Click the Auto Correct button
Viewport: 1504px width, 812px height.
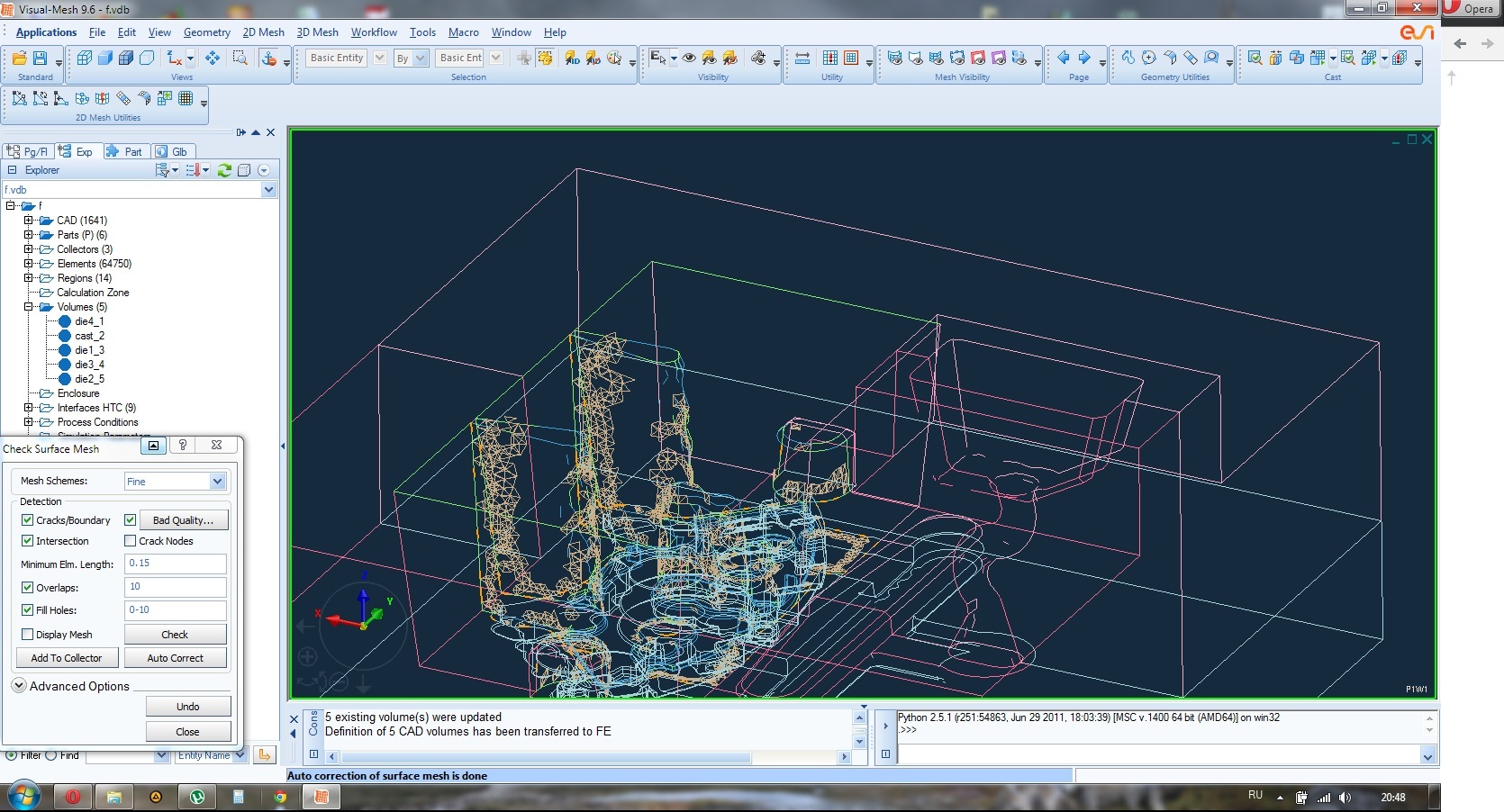175,658
